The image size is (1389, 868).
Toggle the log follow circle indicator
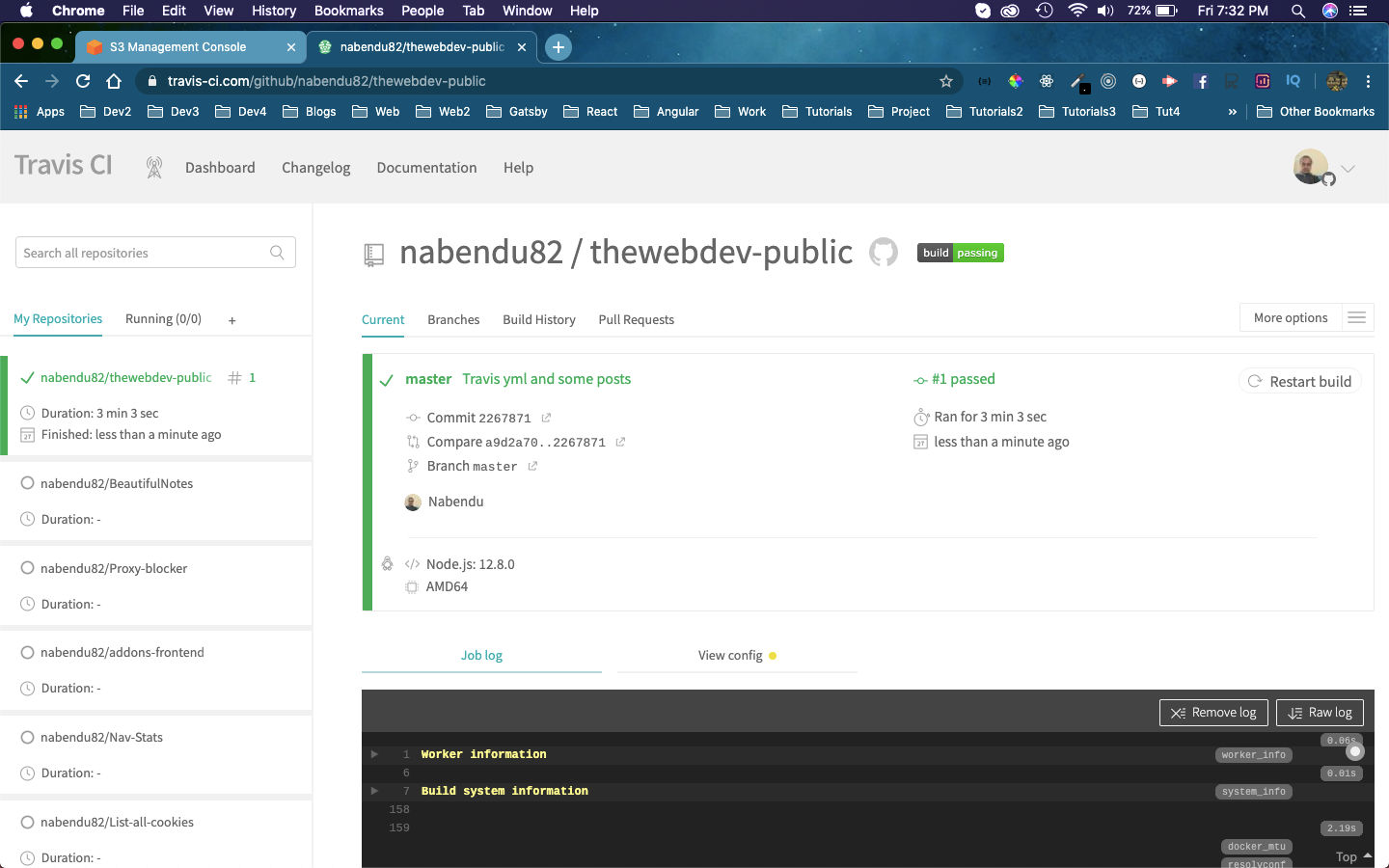(1355, 751)
